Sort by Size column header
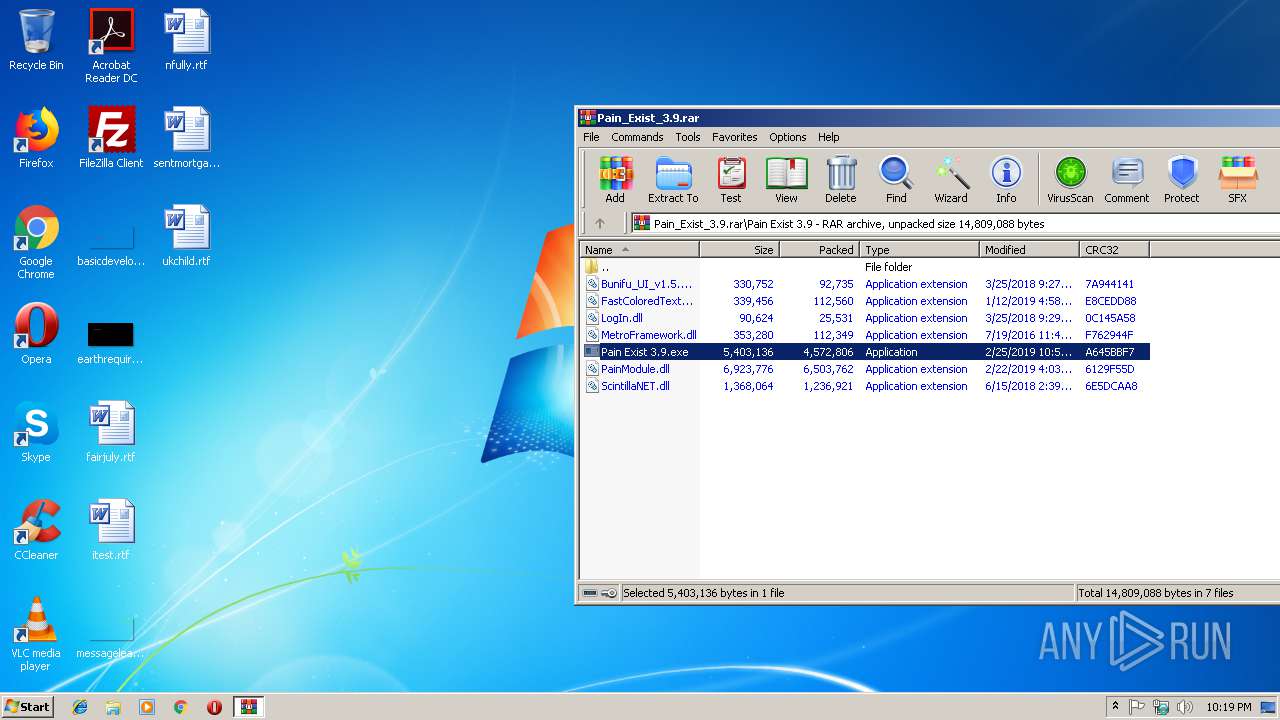1280x720 pixels. click(739, 250)
